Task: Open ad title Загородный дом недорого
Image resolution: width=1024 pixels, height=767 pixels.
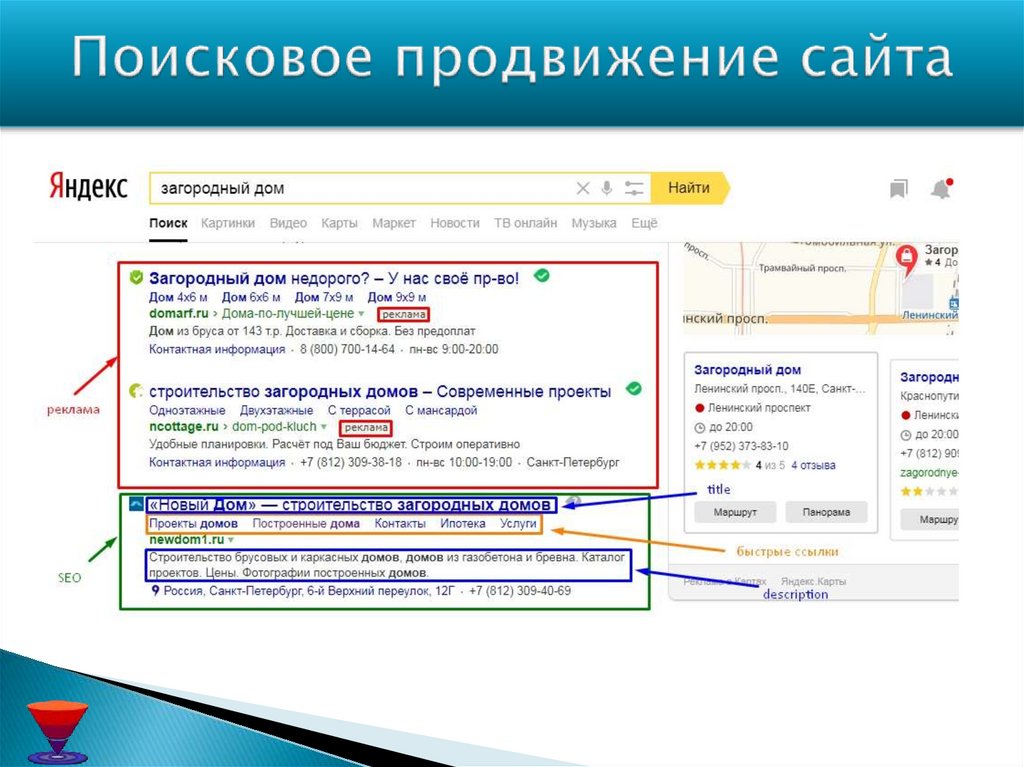Action: (x=334, y=278)
